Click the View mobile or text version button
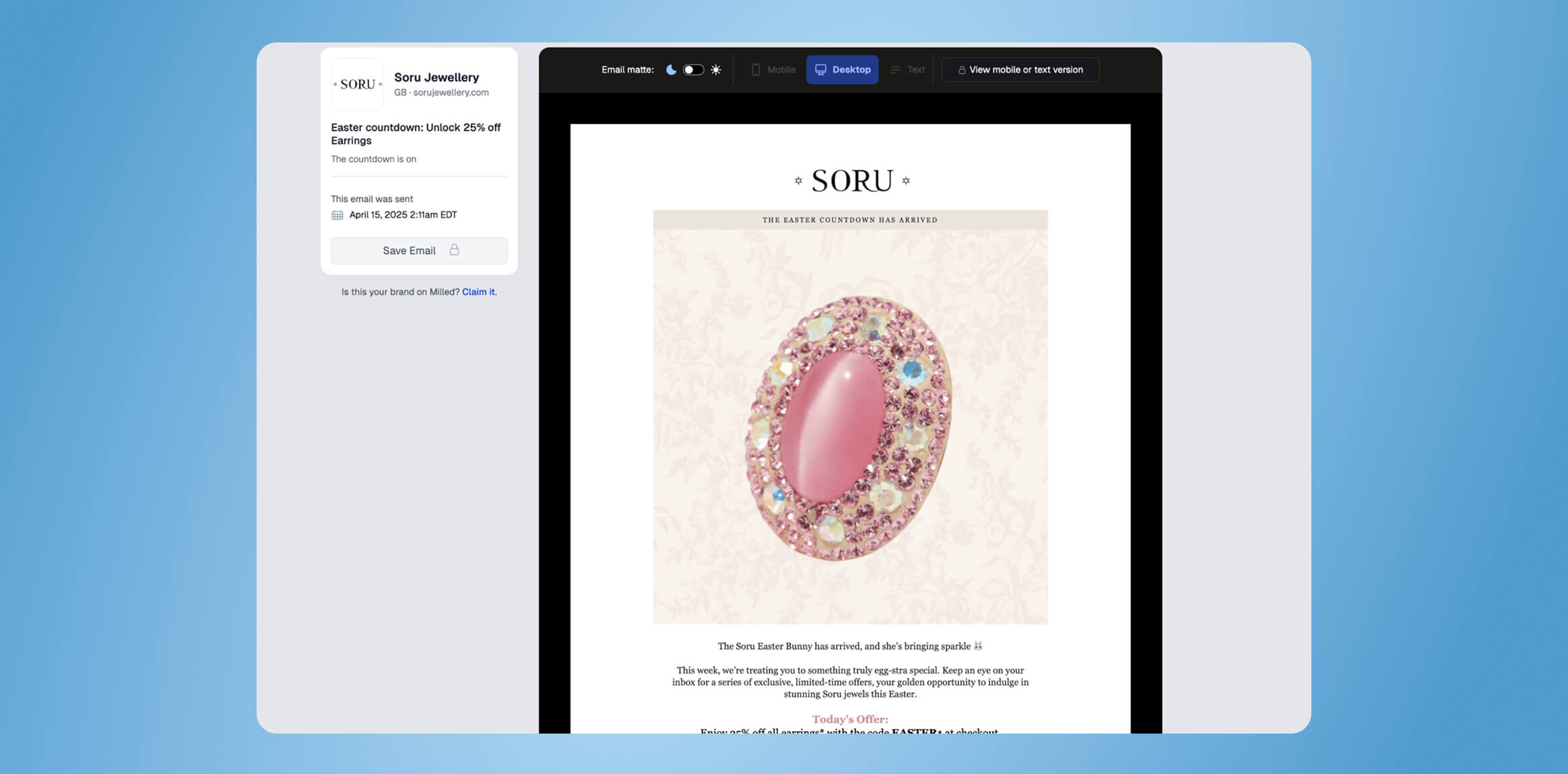This screenshot has height=774, width=1568. tap(1019, 69)
